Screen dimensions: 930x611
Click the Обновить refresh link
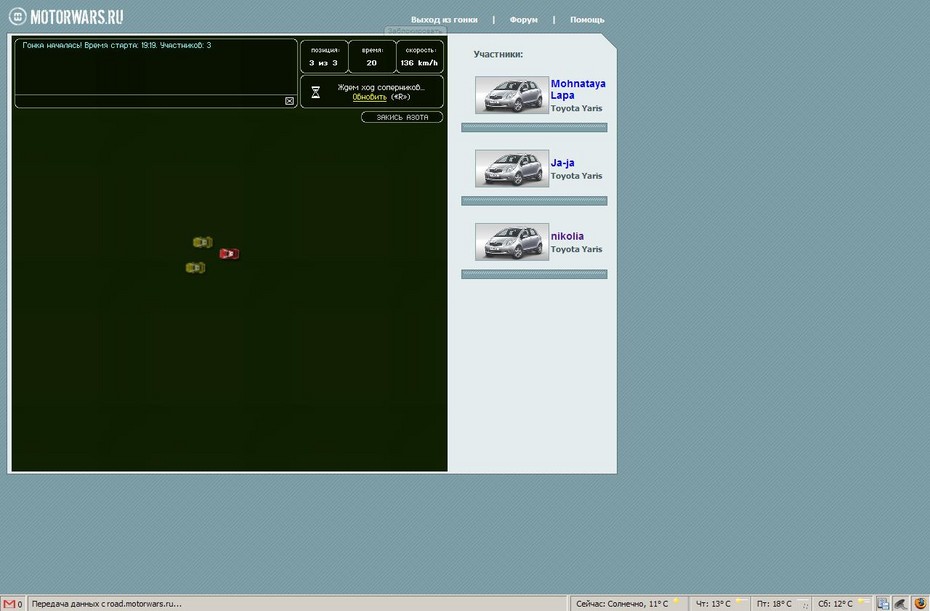click(x=370, y=97)
